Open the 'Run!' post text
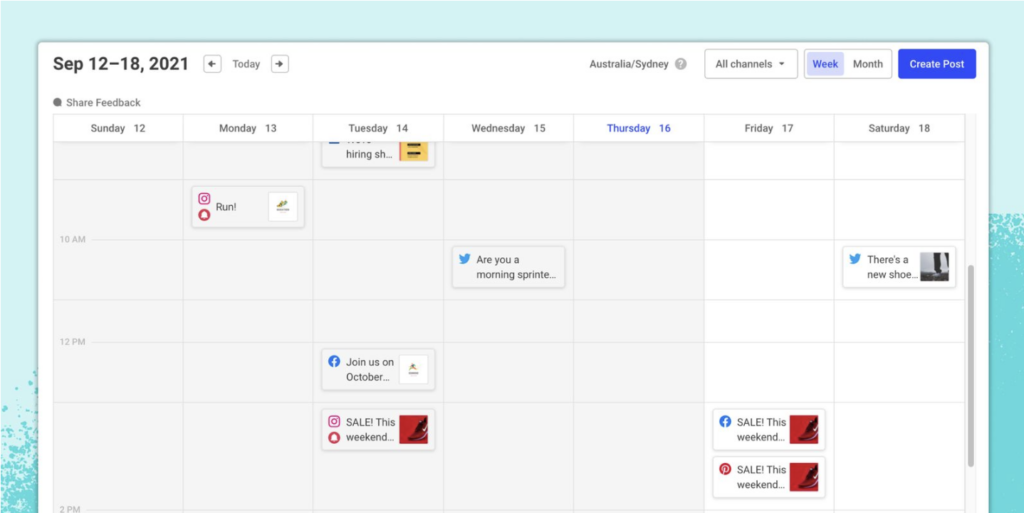The height and width of the screenshot is (513, 1024). coord(226,207)
